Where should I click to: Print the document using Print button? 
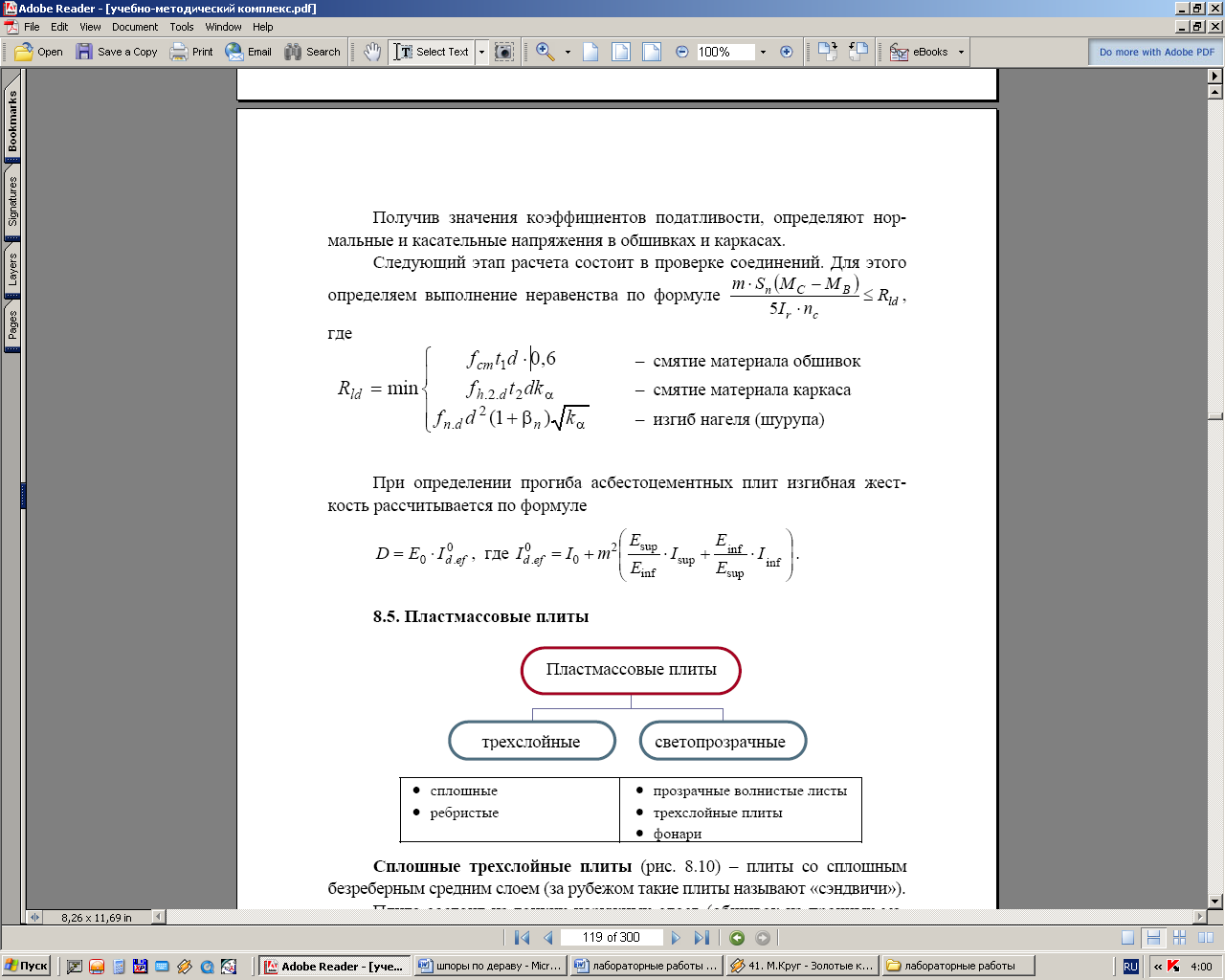pyautogui.click(x=191, y=52)
